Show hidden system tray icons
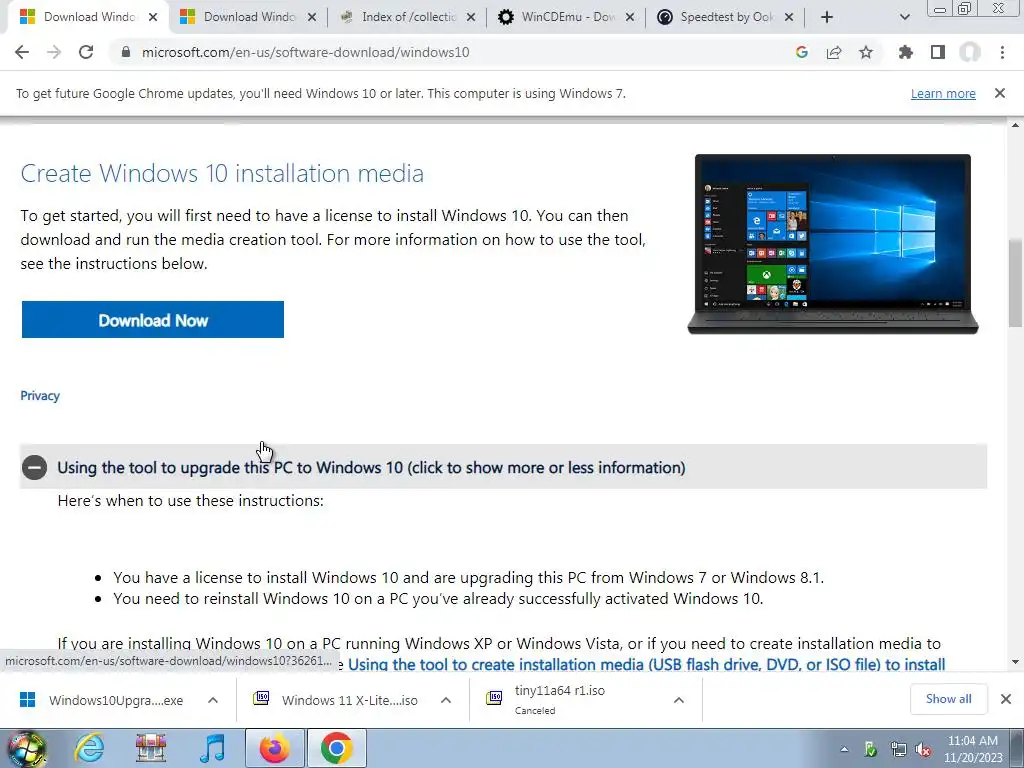 [844, 749]
